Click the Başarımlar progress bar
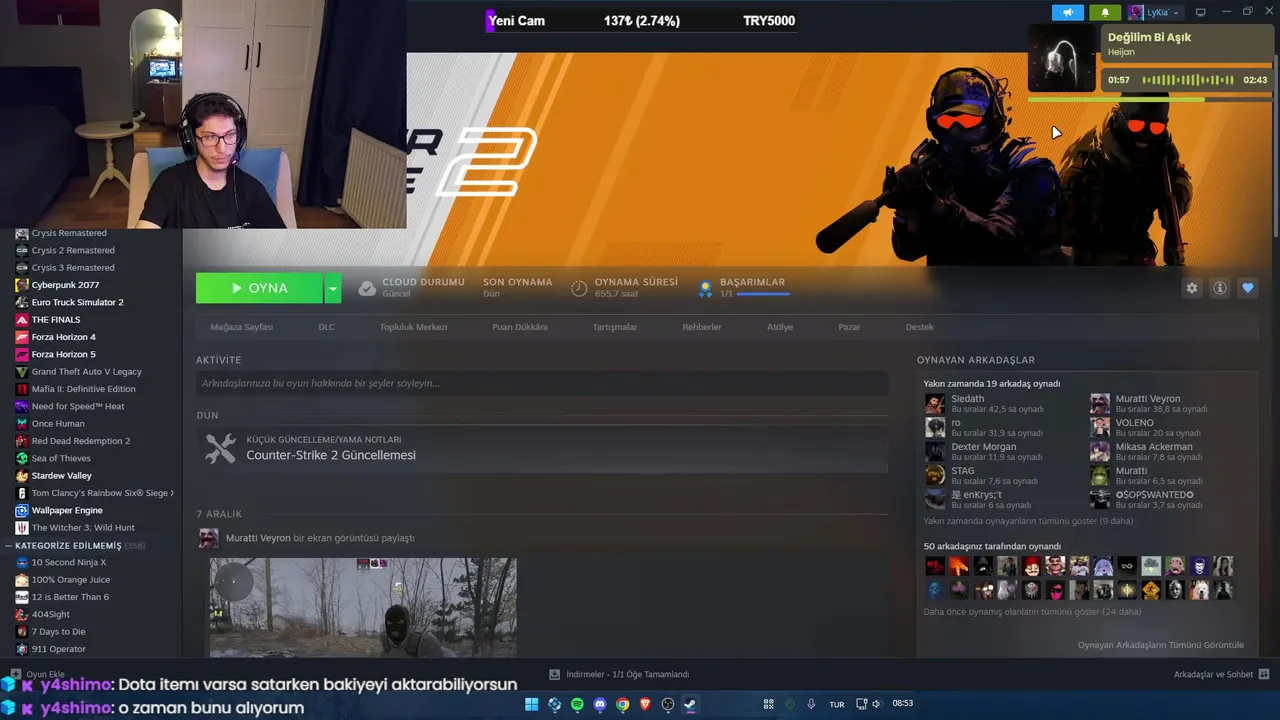1280x720 pixels. 762,294
